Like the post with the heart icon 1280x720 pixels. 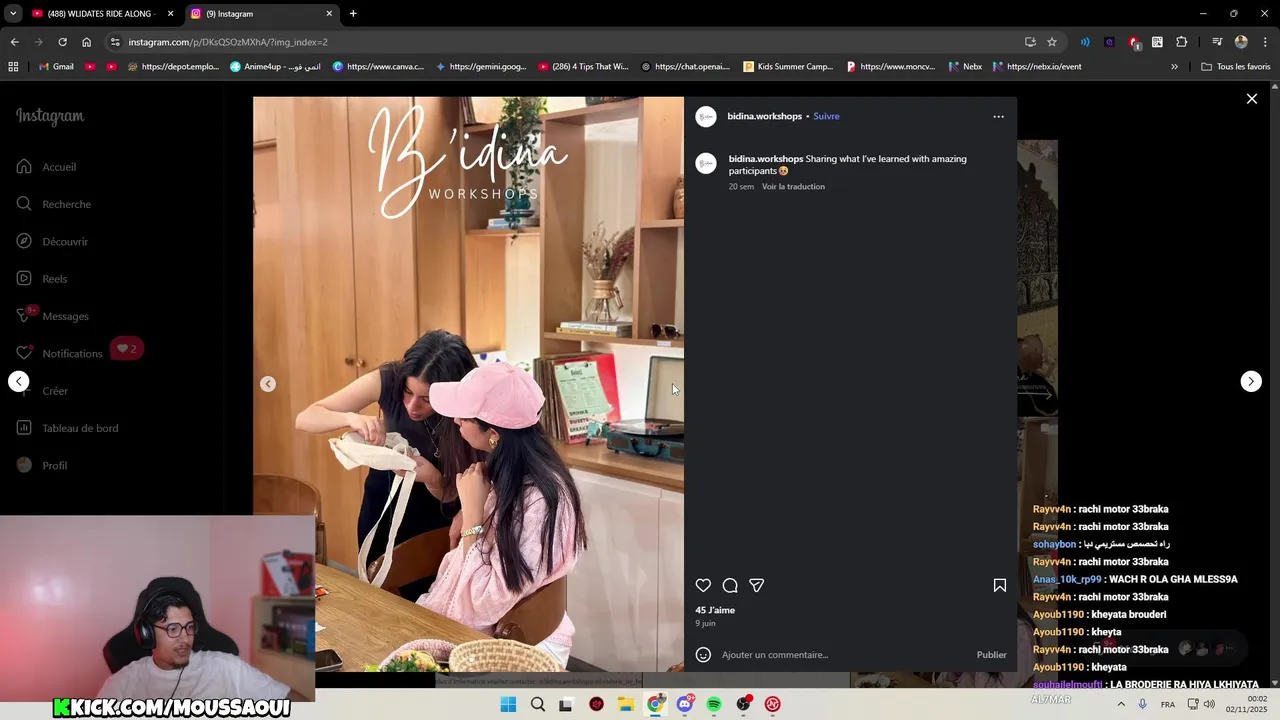[x=703, y=586]
